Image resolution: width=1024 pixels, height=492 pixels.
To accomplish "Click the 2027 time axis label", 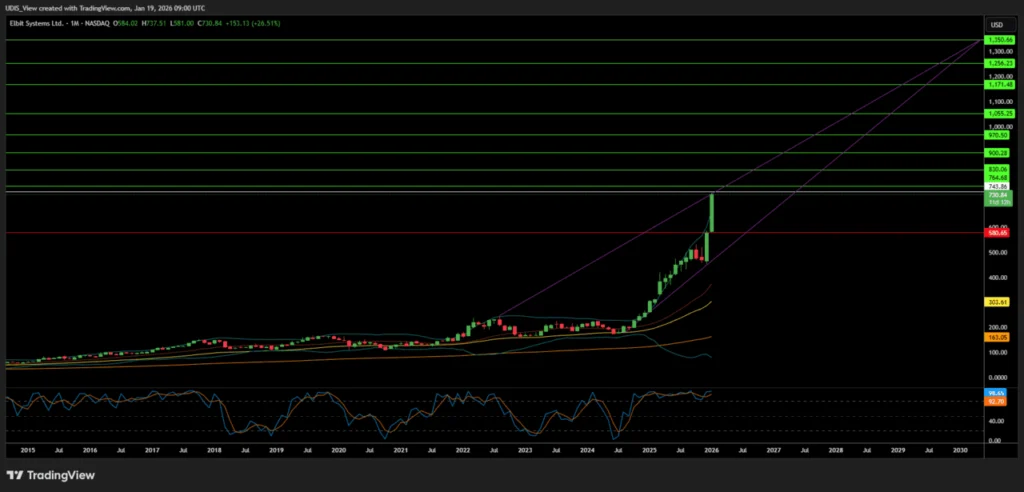I will (x=774, y=450).
